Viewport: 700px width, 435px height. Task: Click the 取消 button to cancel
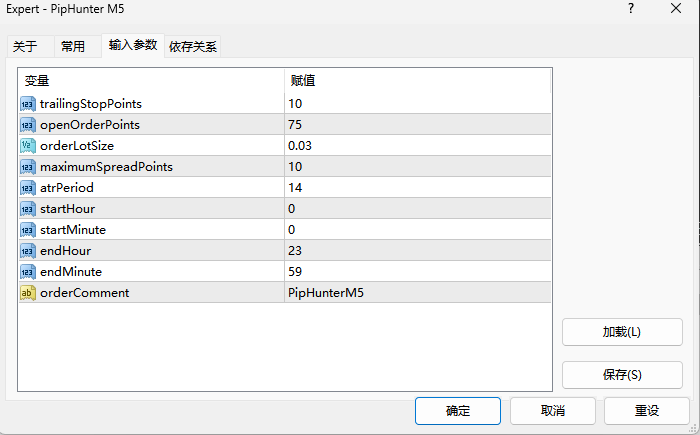[552, 411]
